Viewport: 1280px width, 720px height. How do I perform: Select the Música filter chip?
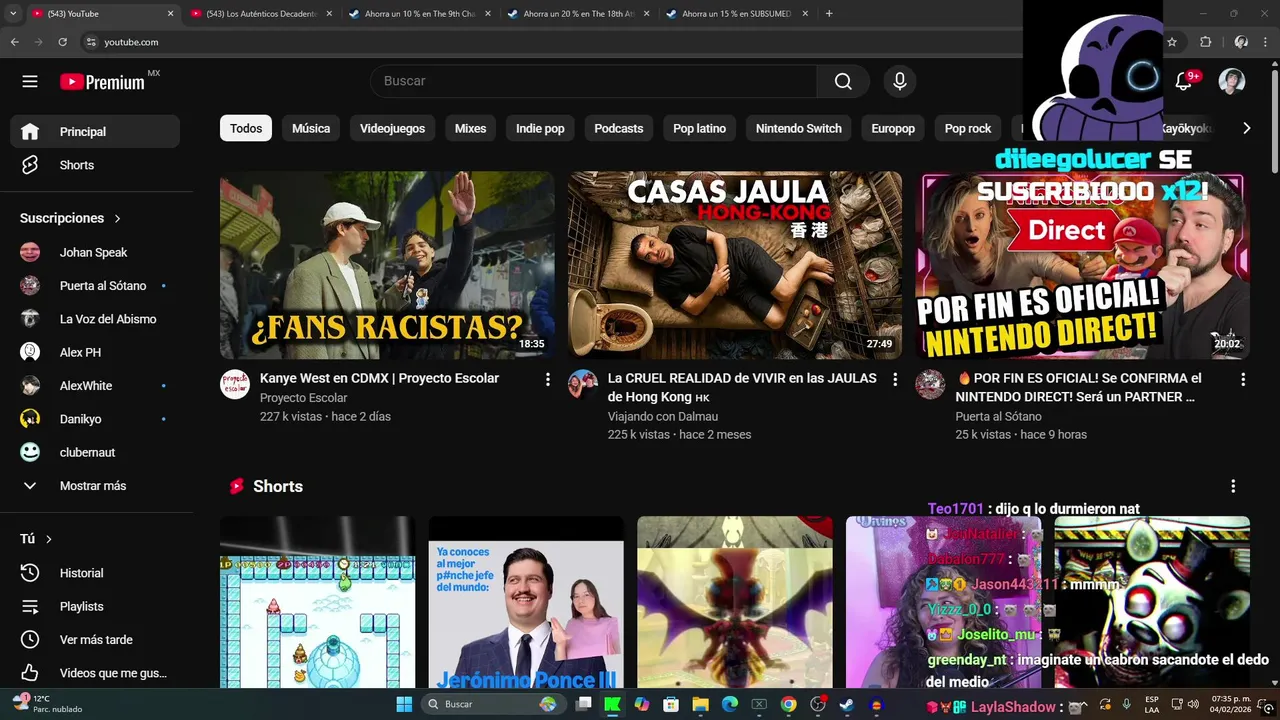(x=311, y=128)
